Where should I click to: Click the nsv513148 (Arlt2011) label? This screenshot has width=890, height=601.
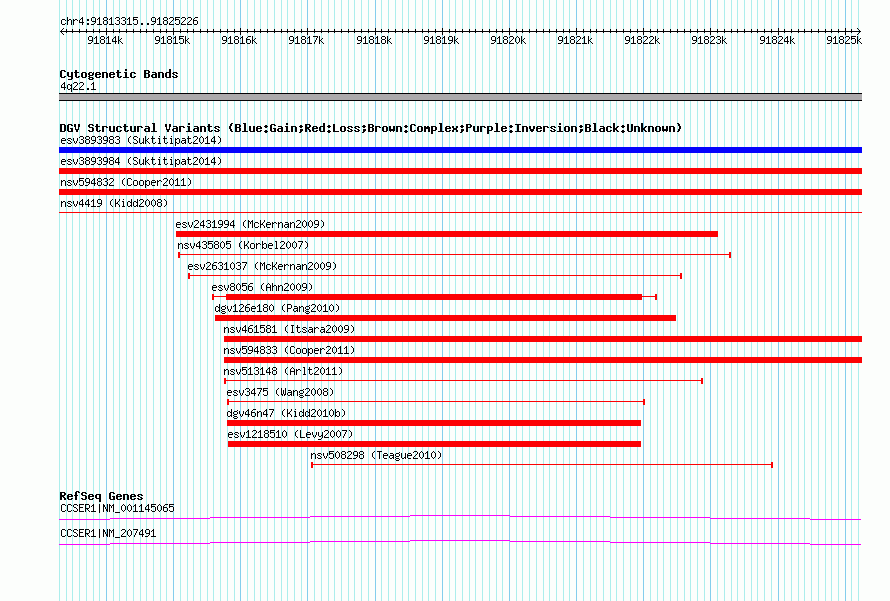[x=283, y=371]
